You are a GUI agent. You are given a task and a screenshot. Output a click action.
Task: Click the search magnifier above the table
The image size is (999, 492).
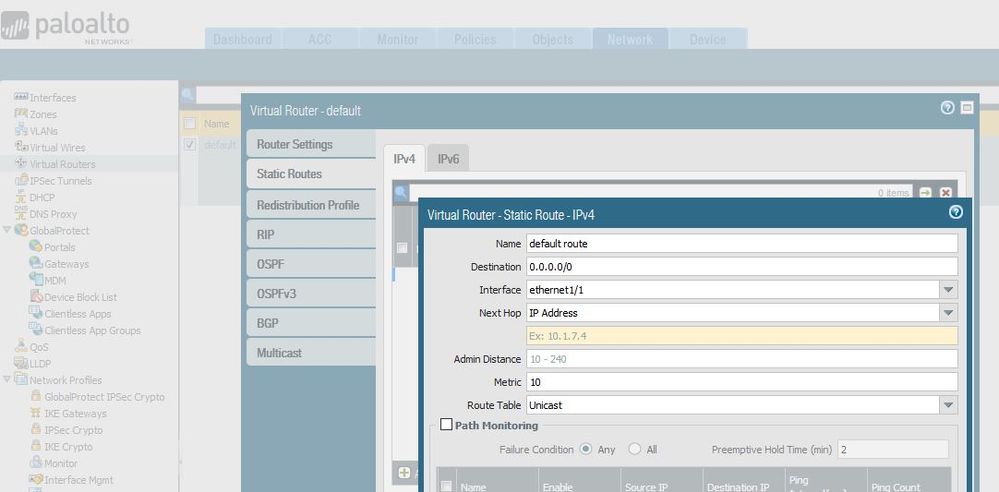click(187, 95)
